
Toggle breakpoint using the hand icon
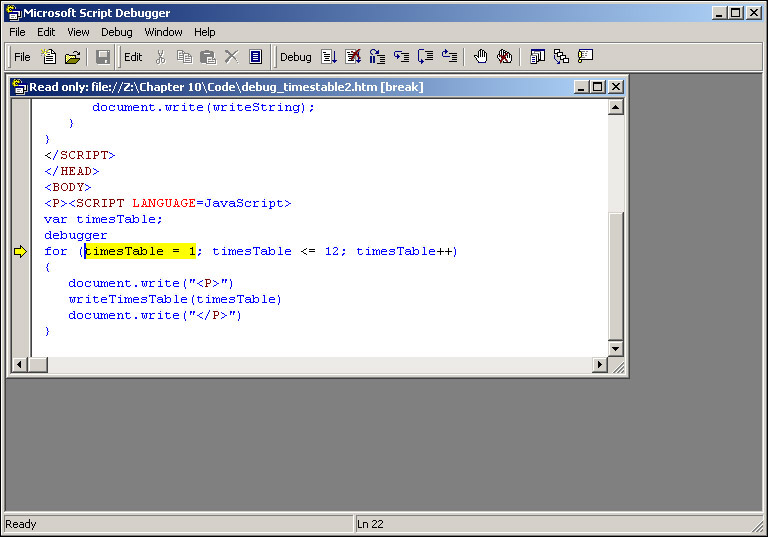(481, 57)
